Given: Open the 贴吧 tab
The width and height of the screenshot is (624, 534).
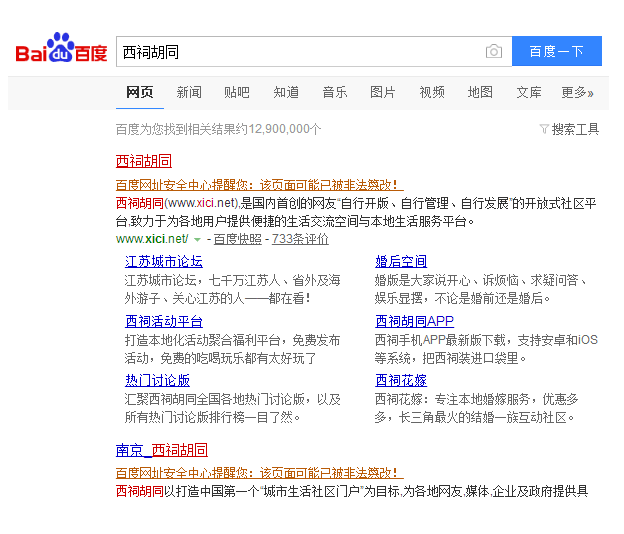Looking at the screenshot, I should [x=237, y=92].
